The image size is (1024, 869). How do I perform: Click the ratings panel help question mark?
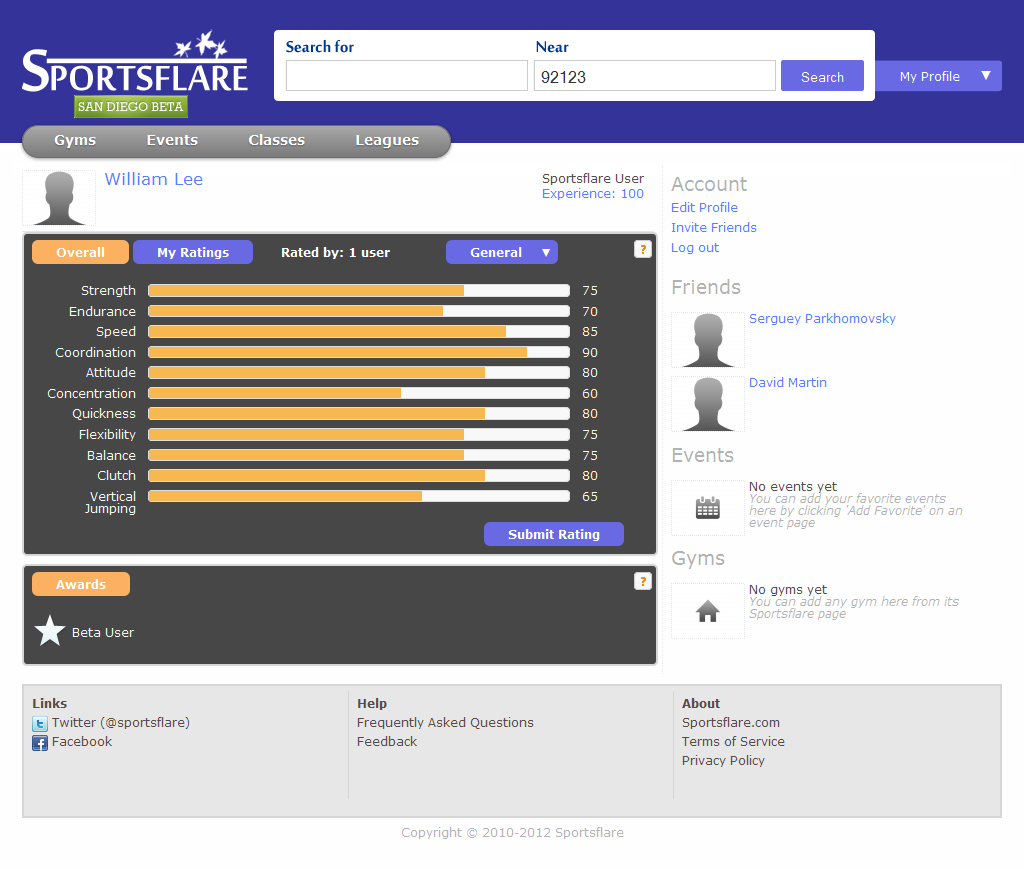point(643,249)
